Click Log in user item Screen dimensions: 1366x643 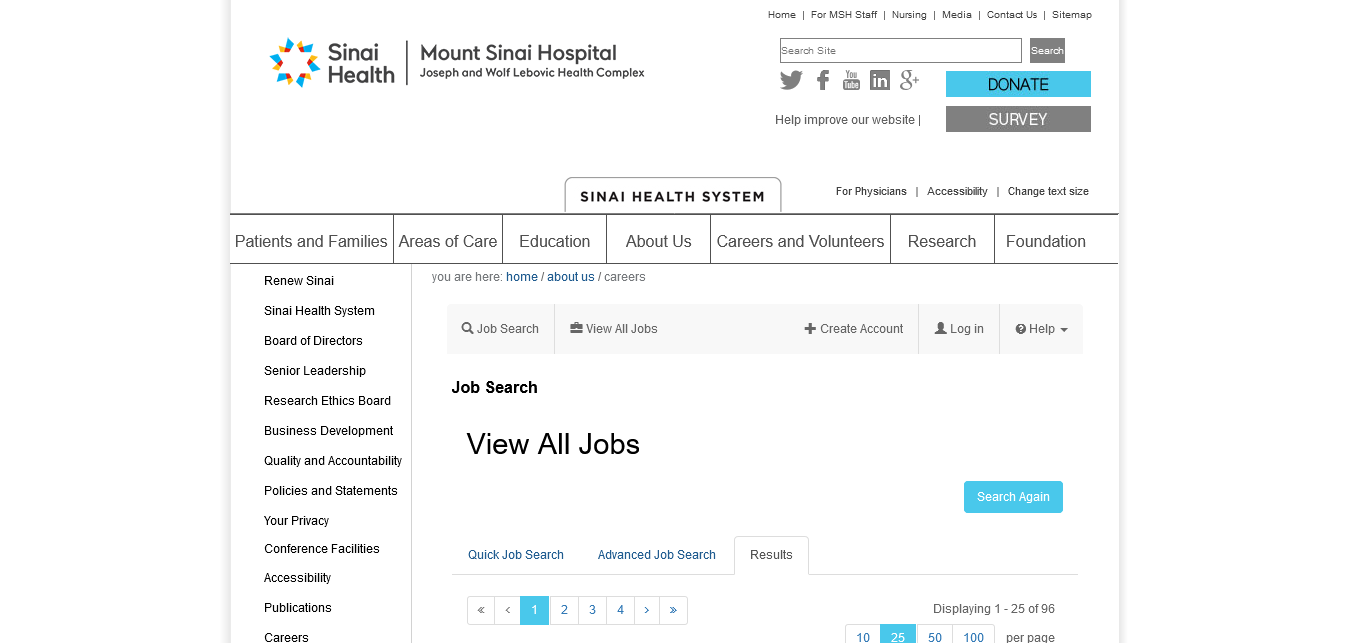[x=959, y=329]
